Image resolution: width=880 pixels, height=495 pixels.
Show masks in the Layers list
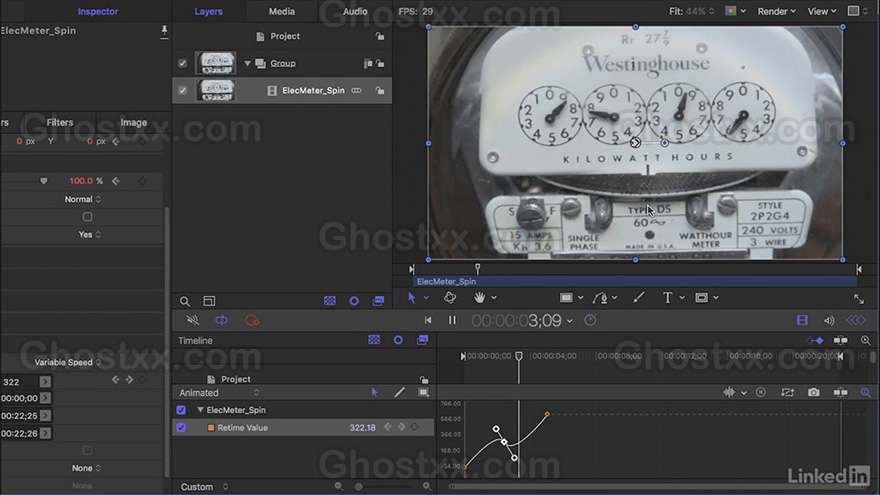click(x=330, y=301)
